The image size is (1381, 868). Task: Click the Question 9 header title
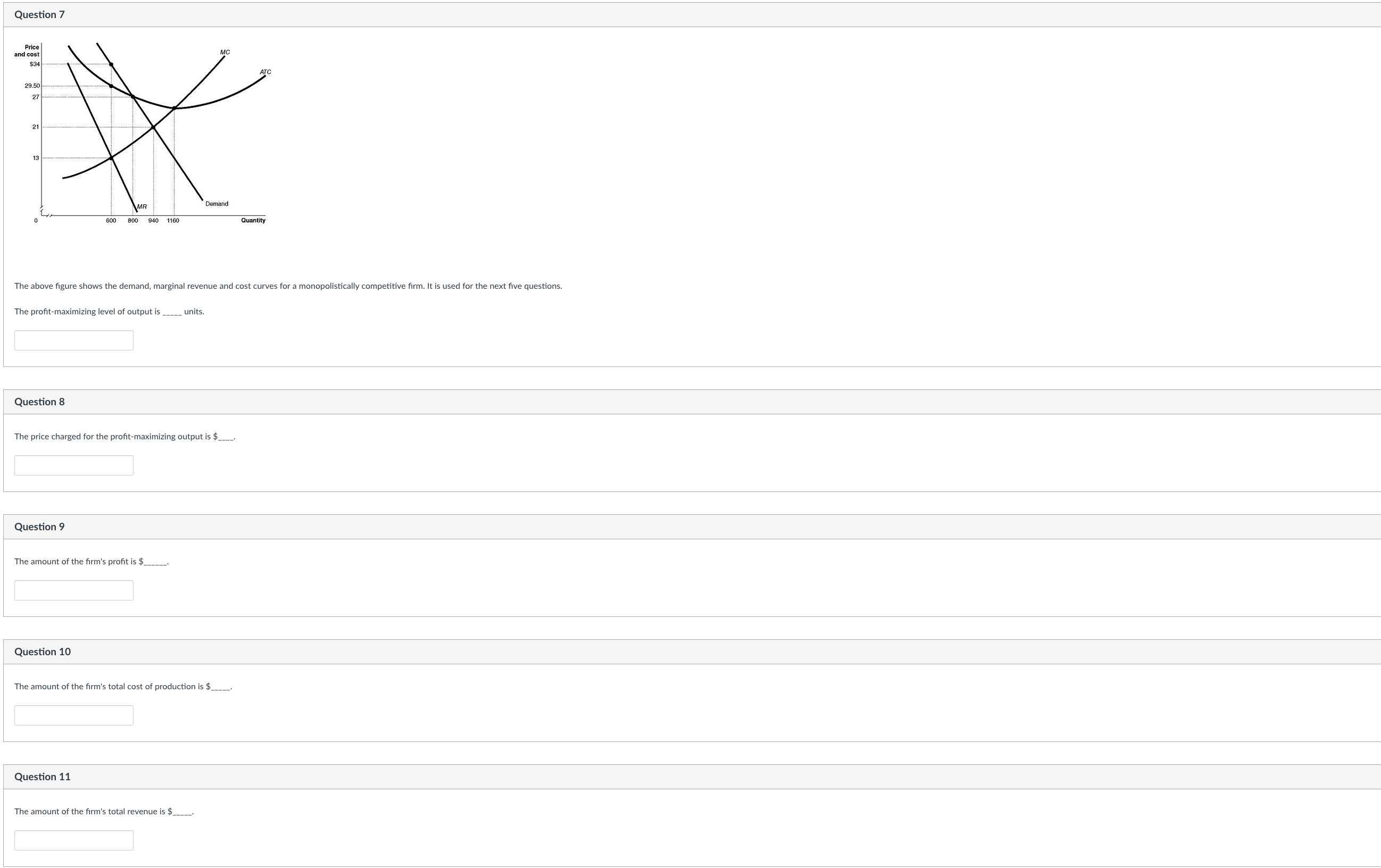pos(39,527)
